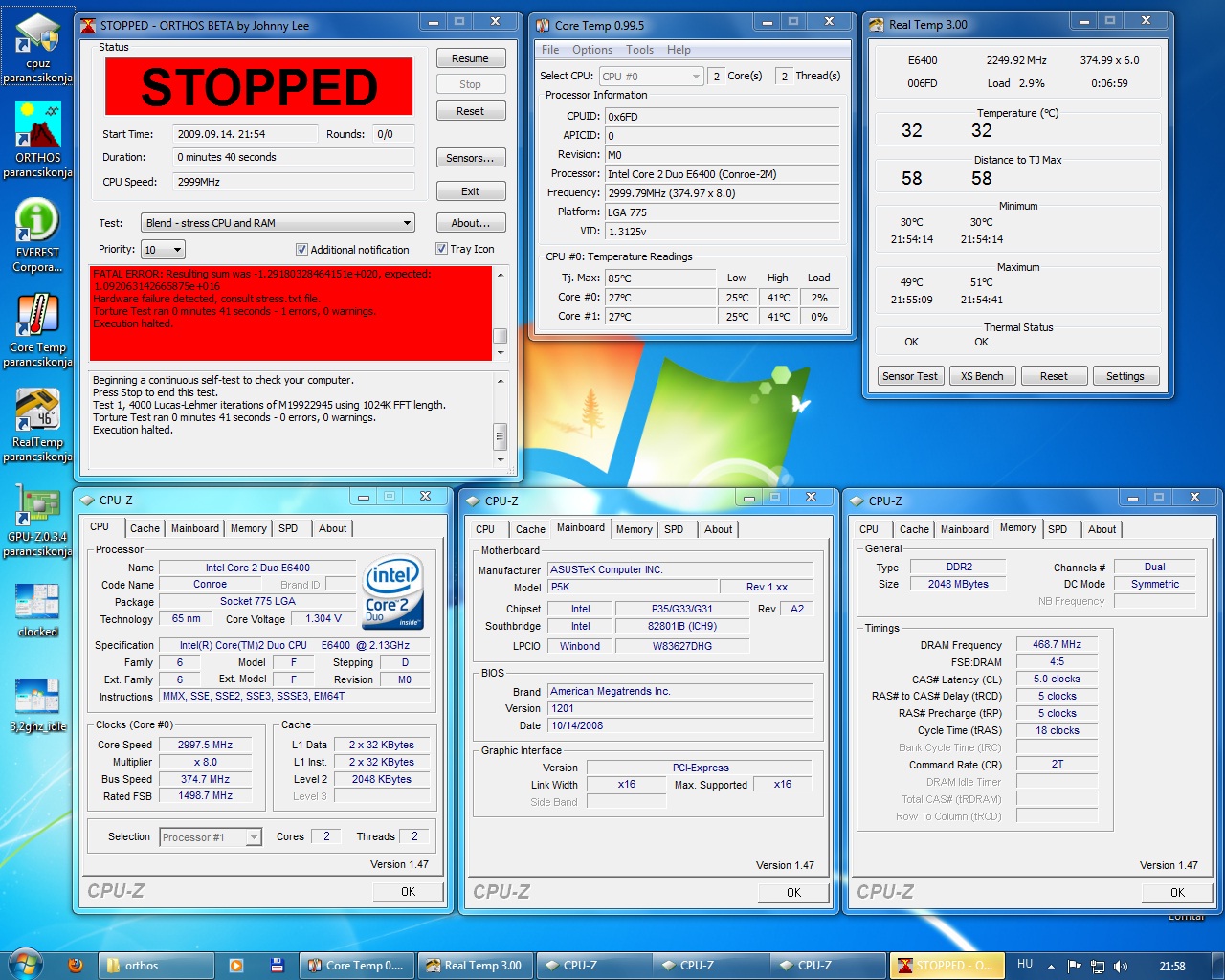The height and width of the screenshot is (980, 1225).
Task: Open Select CPU dropdown in Core Temp
Action: coord(652,76)
